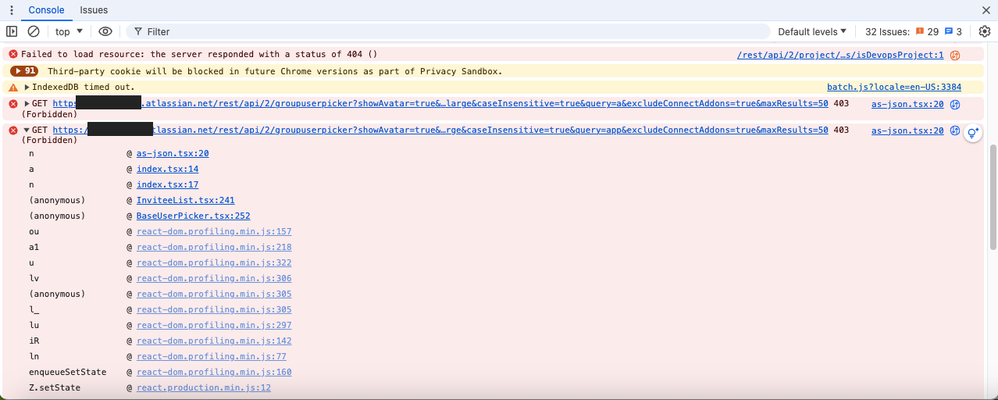Viewport: 998px width, 400px height.
Task: Click the network icon on the second GET error
Action: [x=955, y=131]
